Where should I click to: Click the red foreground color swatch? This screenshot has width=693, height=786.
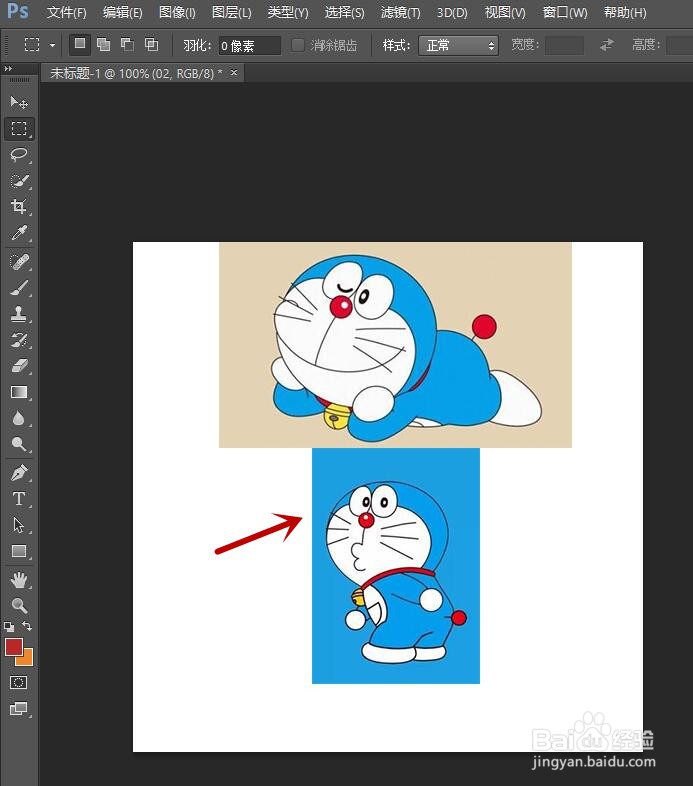[13, 646]
